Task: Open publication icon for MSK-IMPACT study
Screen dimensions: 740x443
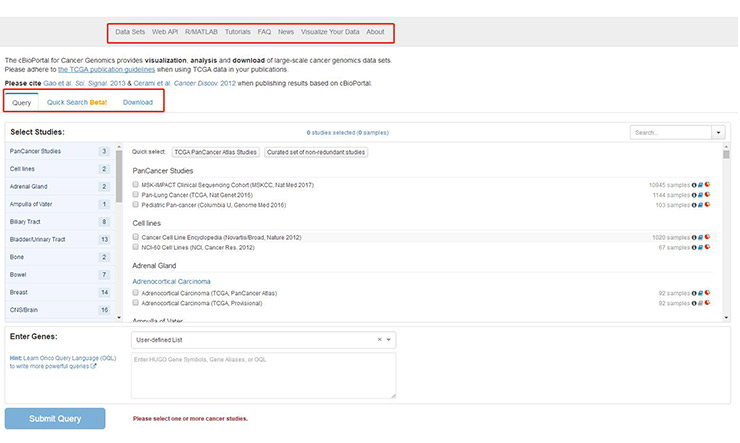Action: 700,185
